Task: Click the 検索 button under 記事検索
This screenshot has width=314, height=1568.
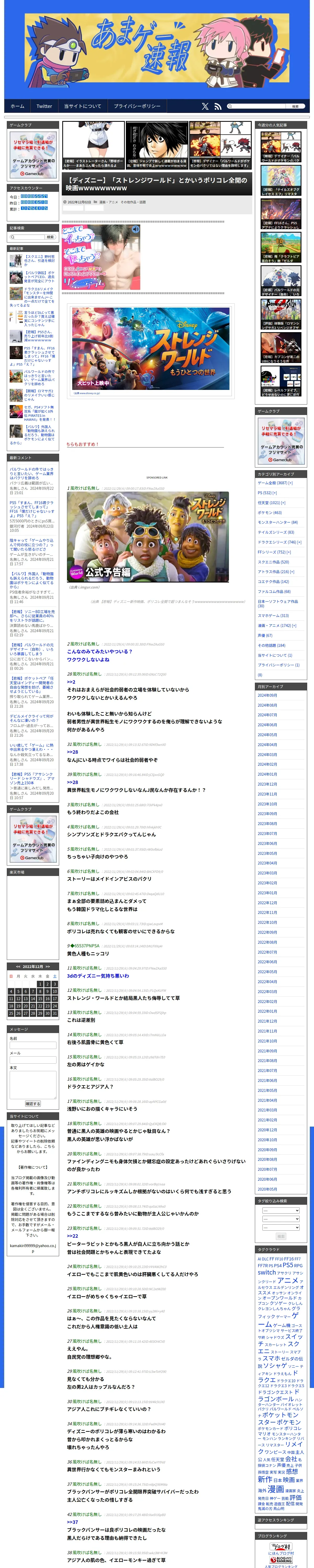Action: tap(50, 237)
